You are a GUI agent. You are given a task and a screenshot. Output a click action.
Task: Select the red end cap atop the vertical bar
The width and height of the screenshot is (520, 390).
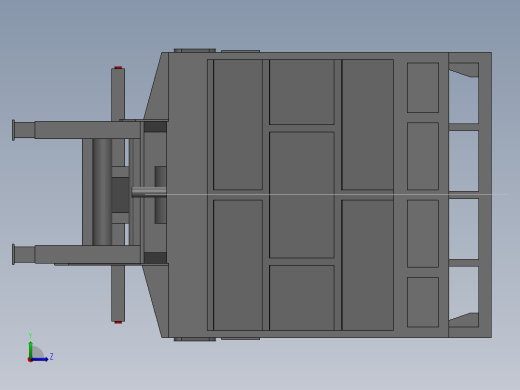(118, 68)
